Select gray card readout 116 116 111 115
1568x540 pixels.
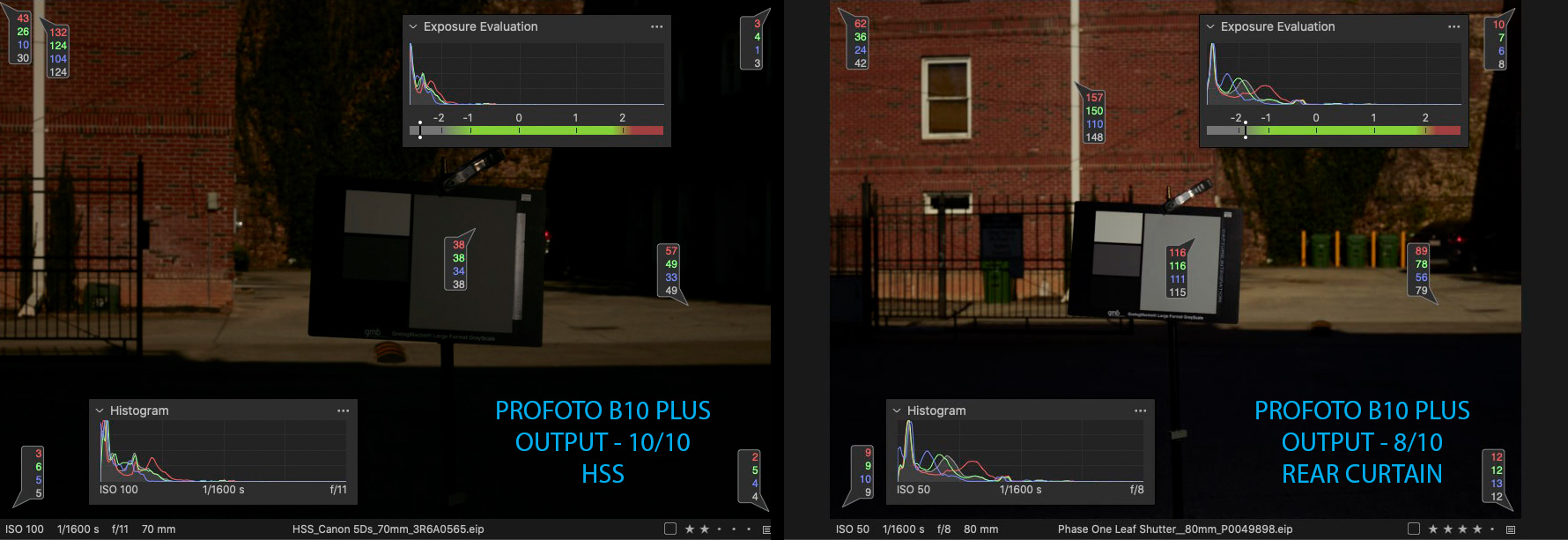tap(1178, 271)
